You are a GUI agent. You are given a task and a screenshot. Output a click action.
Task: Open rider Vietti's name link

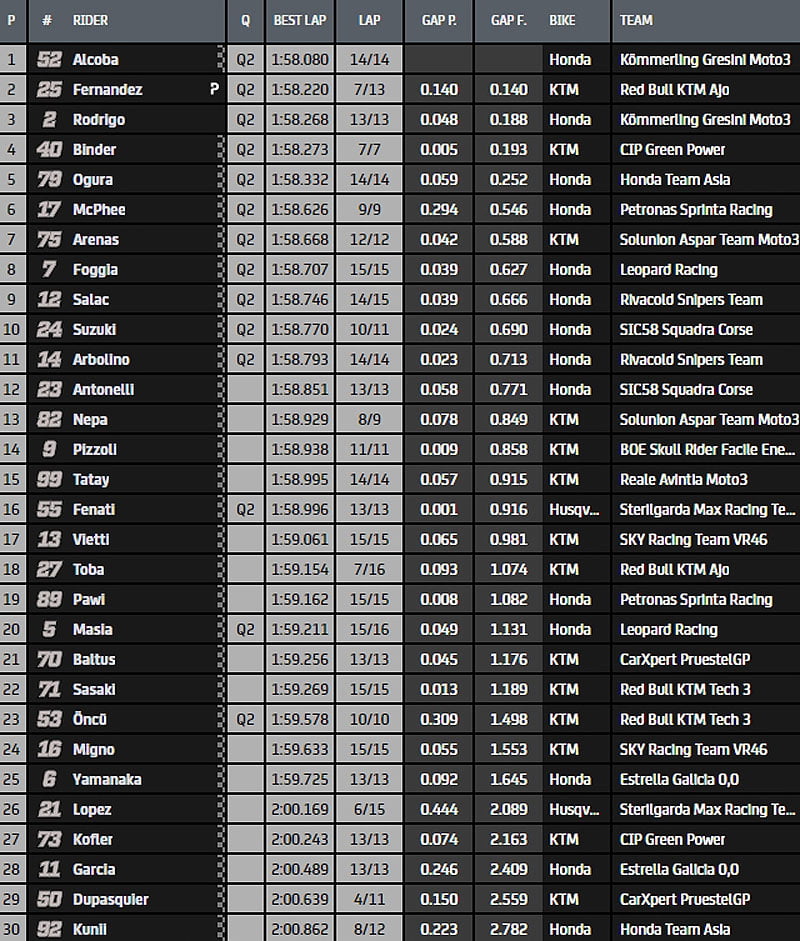click(91, 540)
